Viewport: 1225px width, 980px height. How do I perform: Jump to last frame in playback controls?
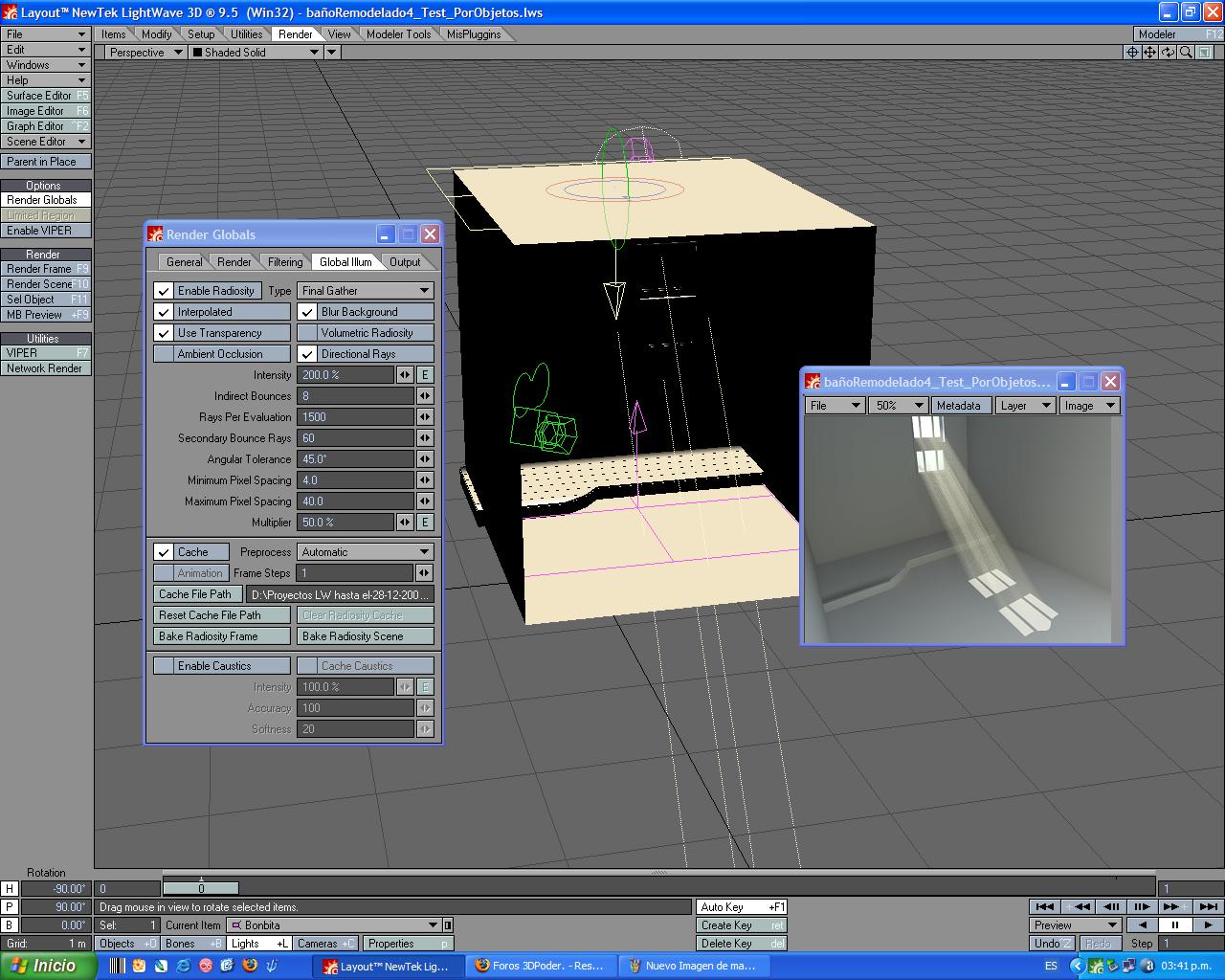click(x=1208, y=906)
